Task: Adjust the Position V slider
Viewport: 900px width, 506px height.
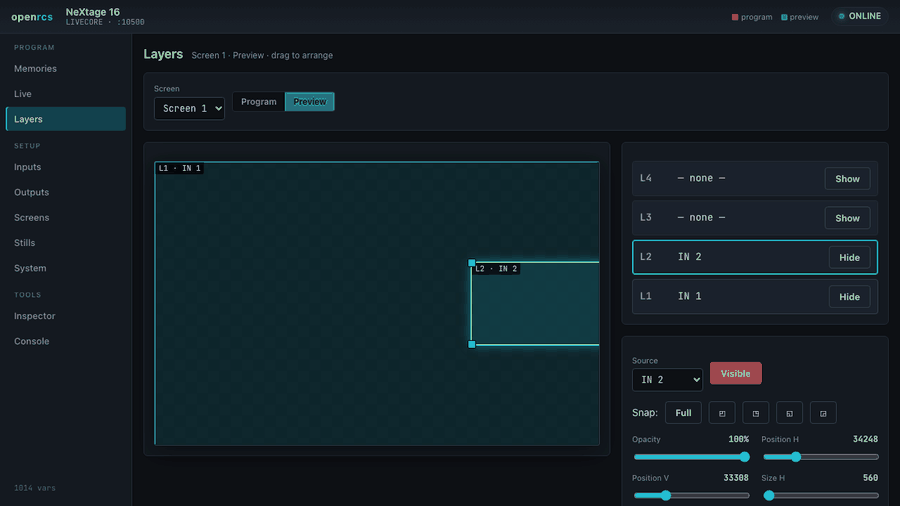Action: (x=691, y=495)
